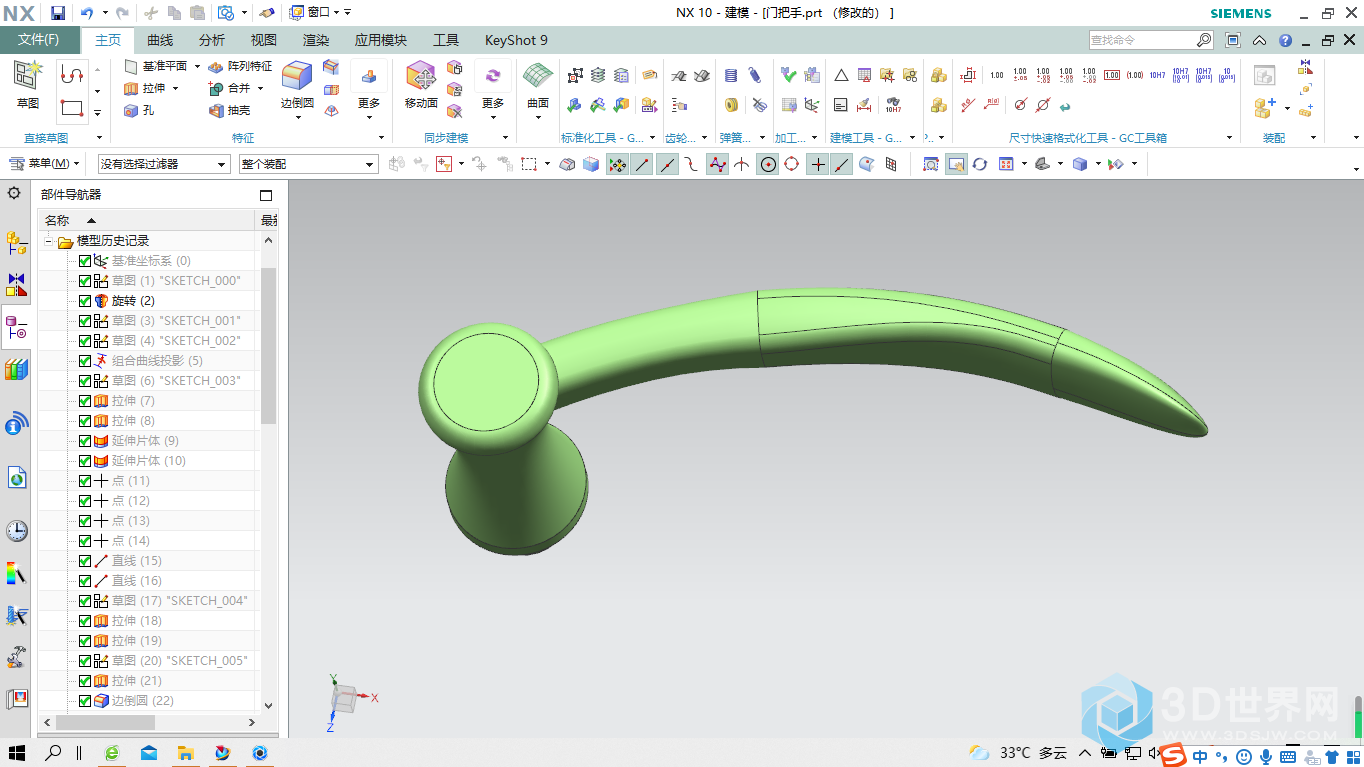Uncheck the 旋转 (2) feature checkbox
Image resolution: width=1364 pixels, height=767 pixels.
(85, 301)
